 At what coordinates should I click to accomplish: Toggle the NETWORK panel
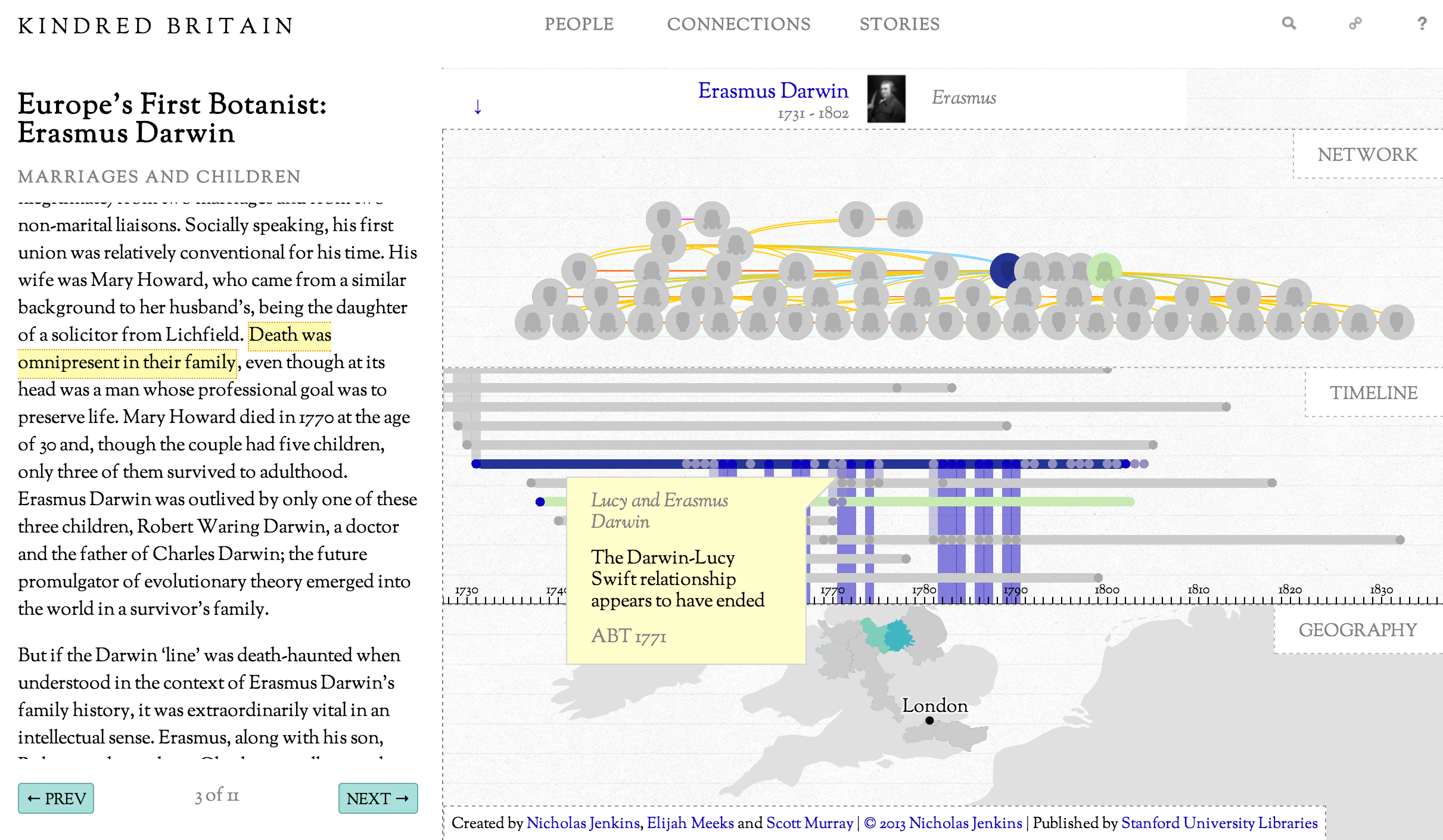click(x=1367, y=155)
